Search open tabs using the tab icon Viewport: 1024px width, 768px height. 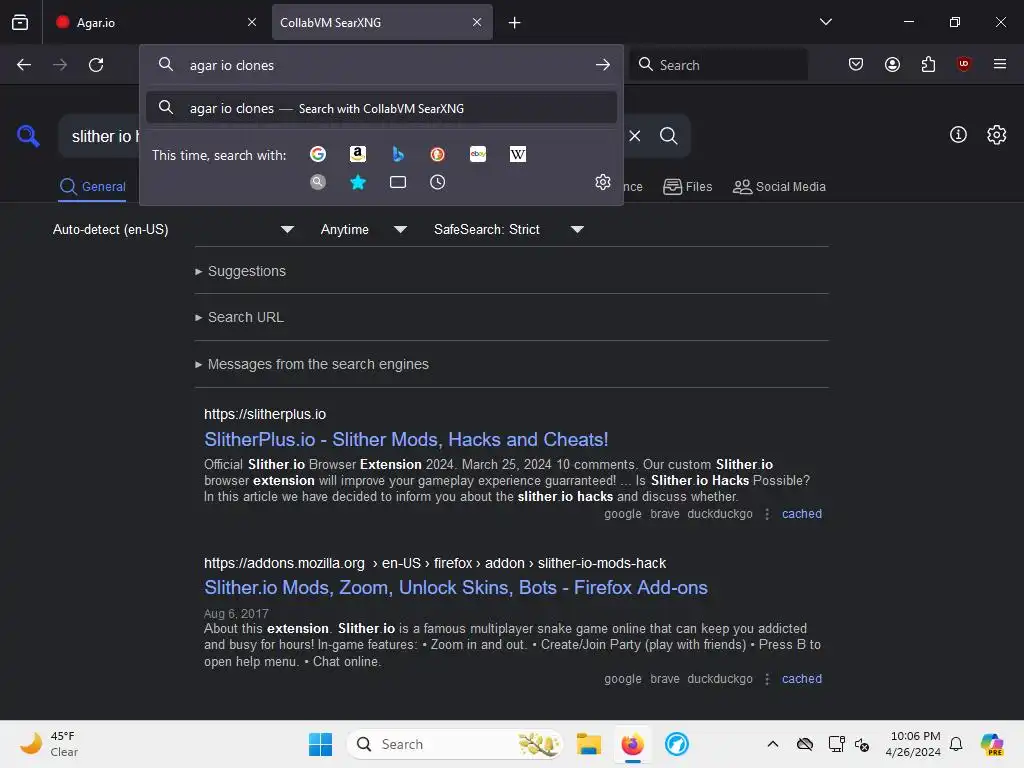click(398, 182)
